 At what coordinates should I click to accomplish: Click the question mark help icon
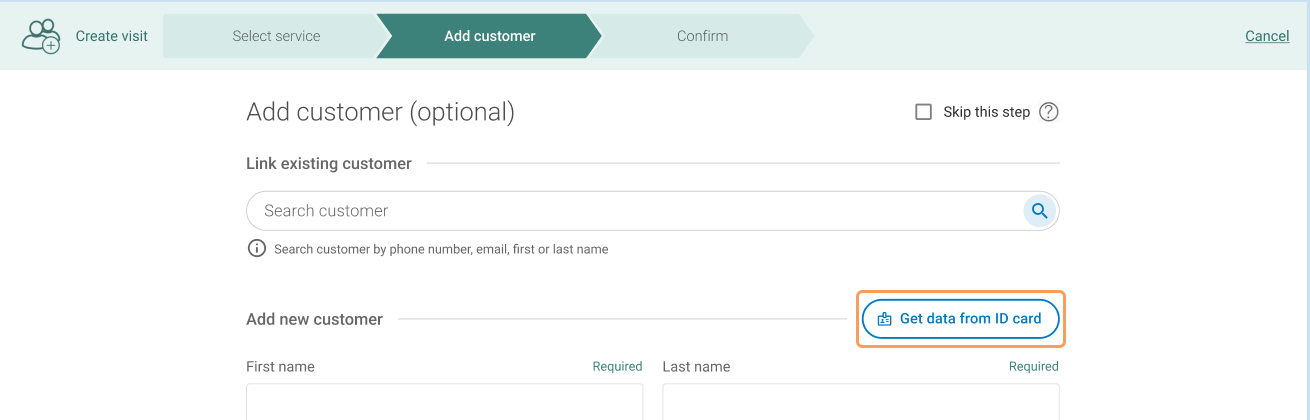pyautogui.click(x=1048, y=112)
